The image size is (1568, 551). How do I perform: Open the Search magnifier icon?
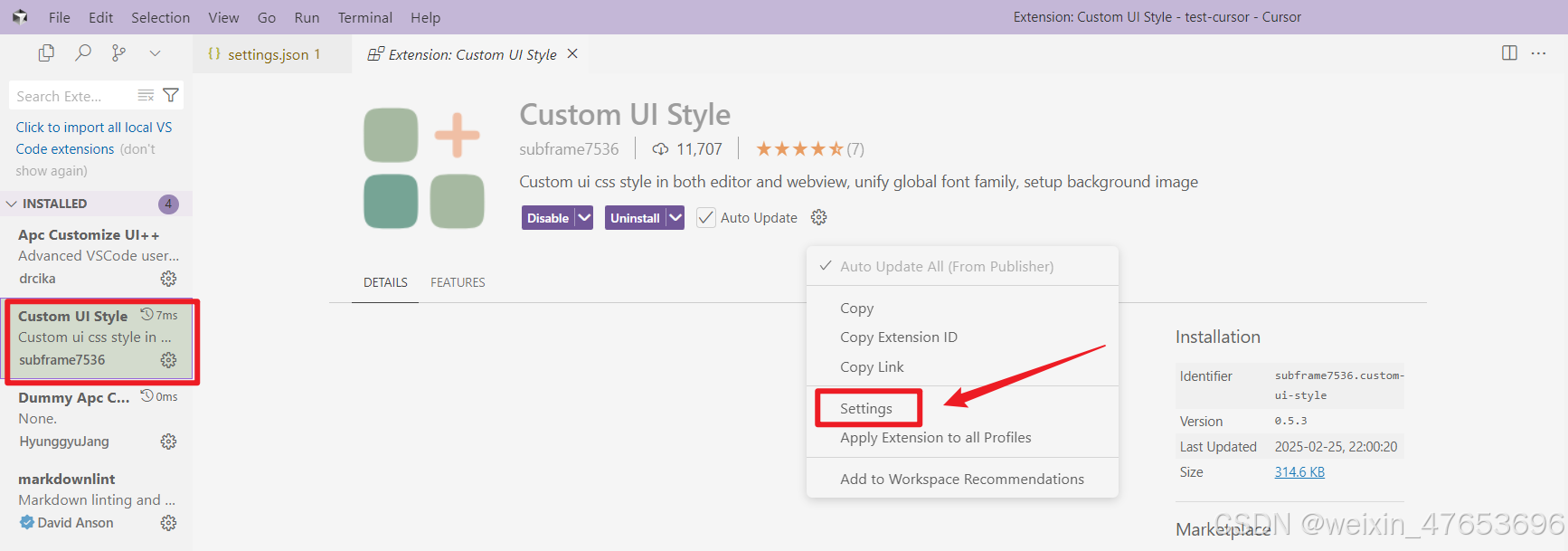83,53
